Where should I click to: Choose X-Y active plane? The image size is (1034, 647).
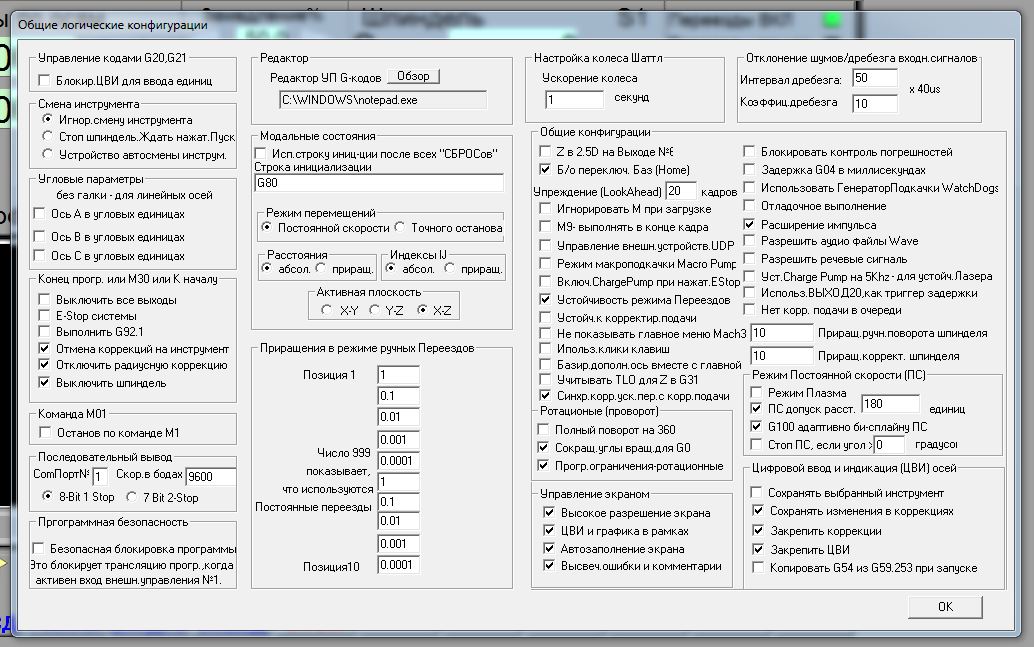pos(326,309)
